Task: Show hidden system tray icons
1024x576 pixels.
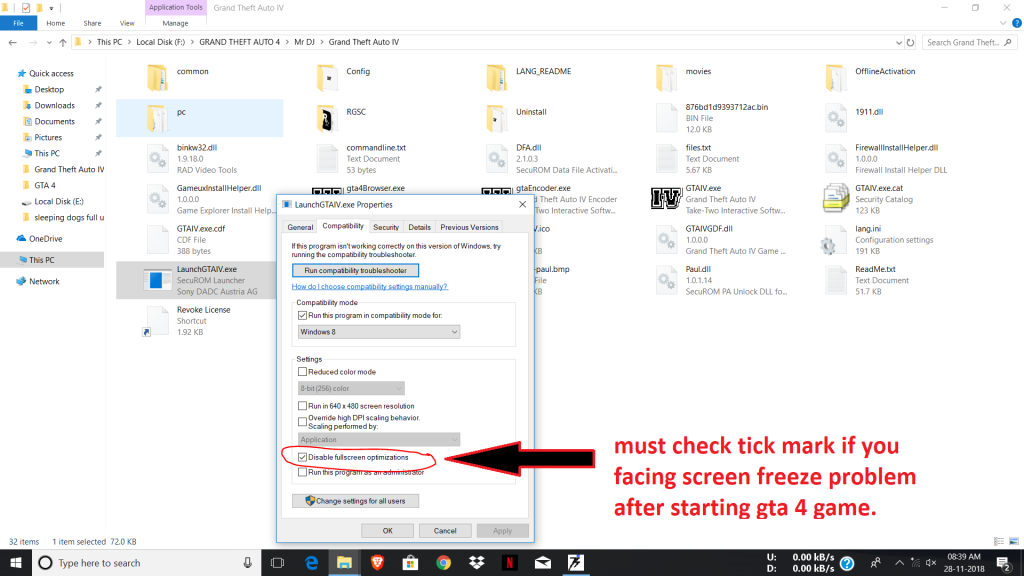Action: pyautogui.click(x=899, y=562)
